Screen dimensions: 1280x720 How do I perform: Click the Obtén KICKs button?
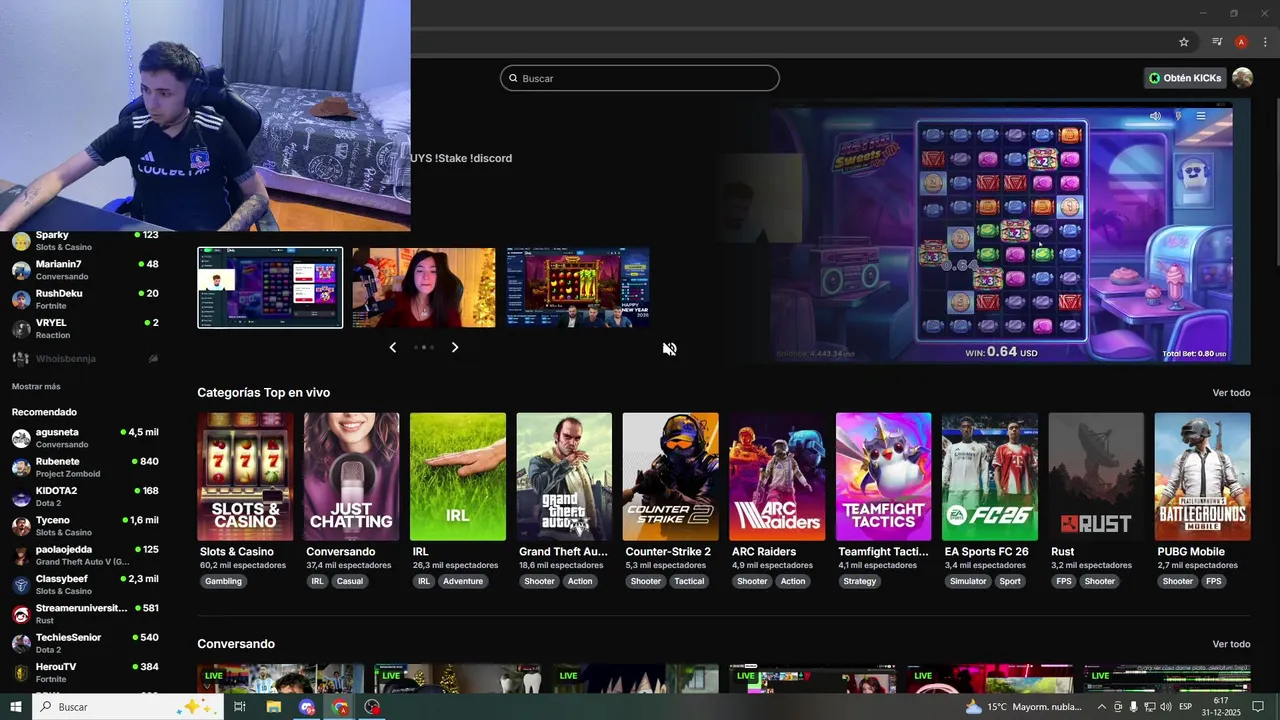(1186, 78)
